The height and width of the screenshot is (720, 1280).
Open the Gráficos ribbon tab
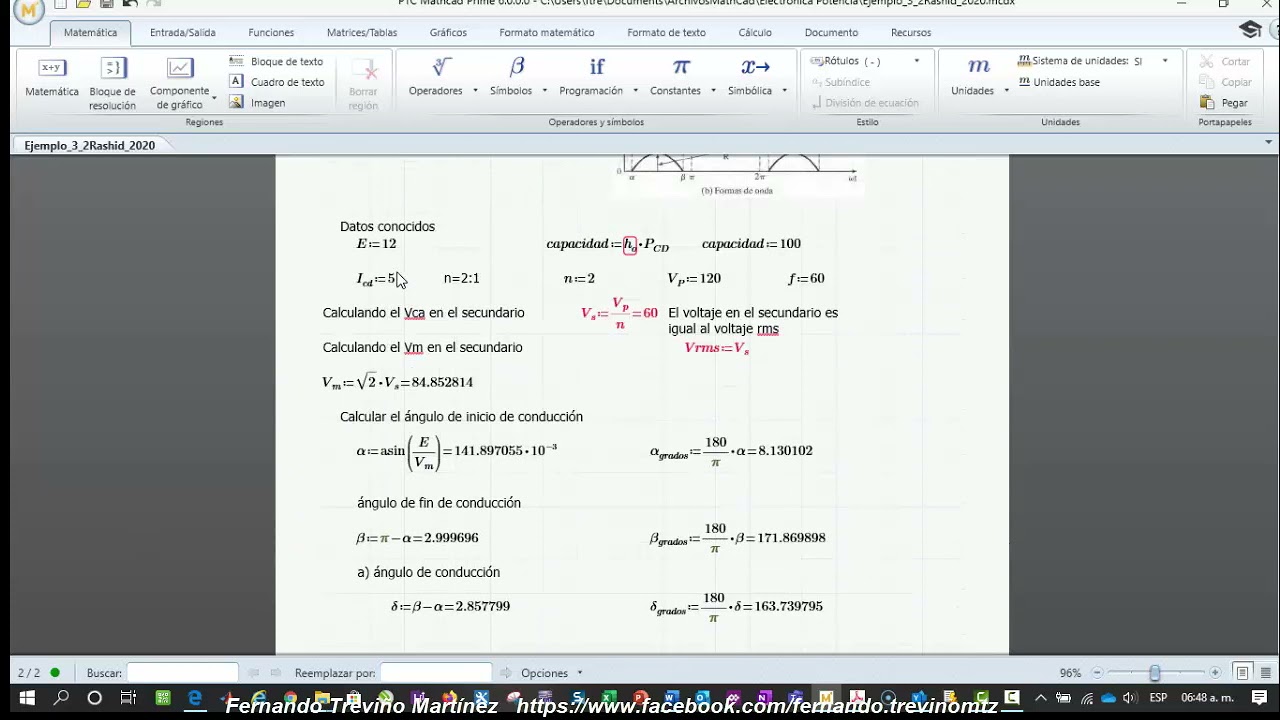pos(448,33)
